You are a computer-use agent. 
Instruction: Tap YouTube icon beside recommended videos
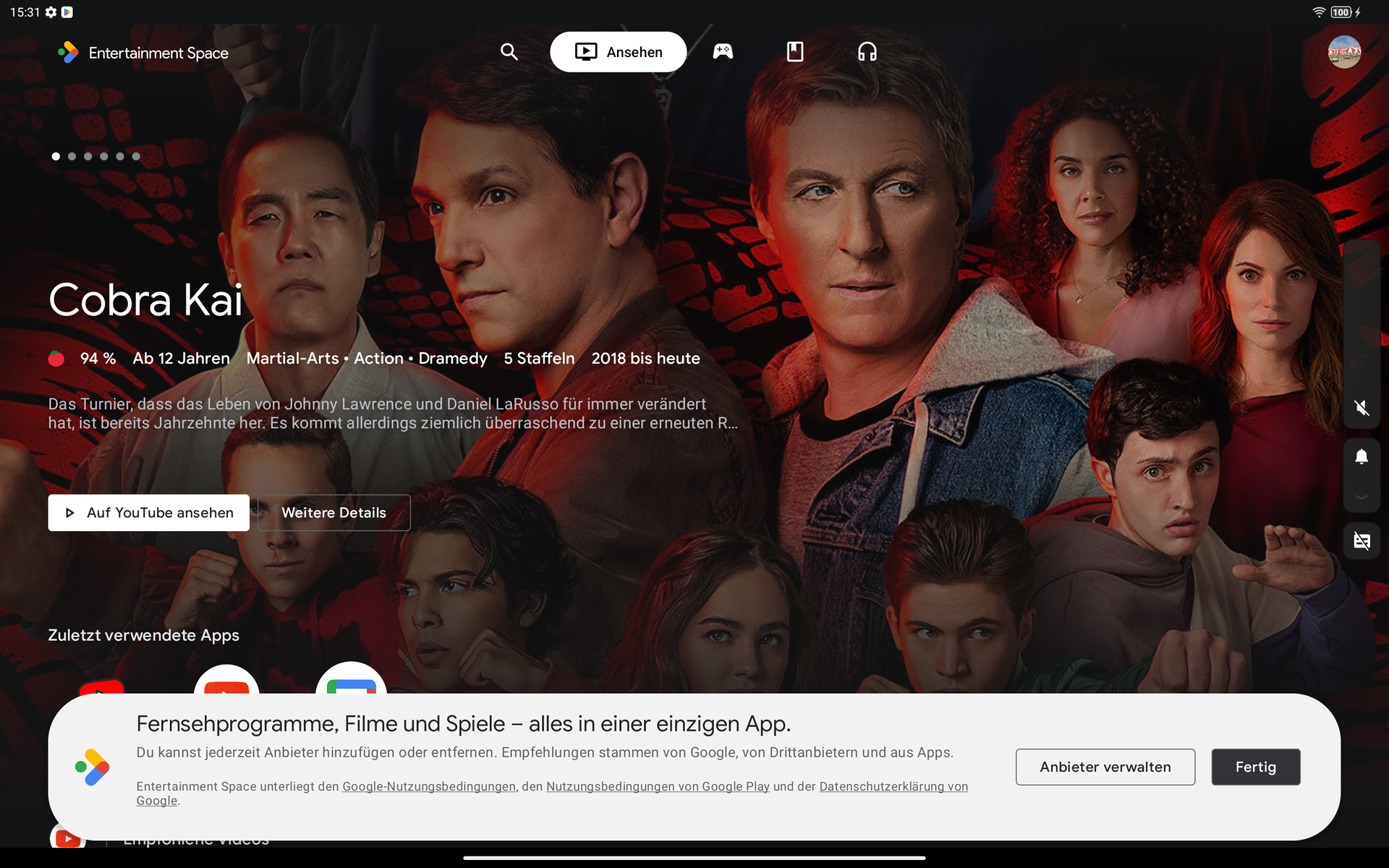tap(68, 839)
